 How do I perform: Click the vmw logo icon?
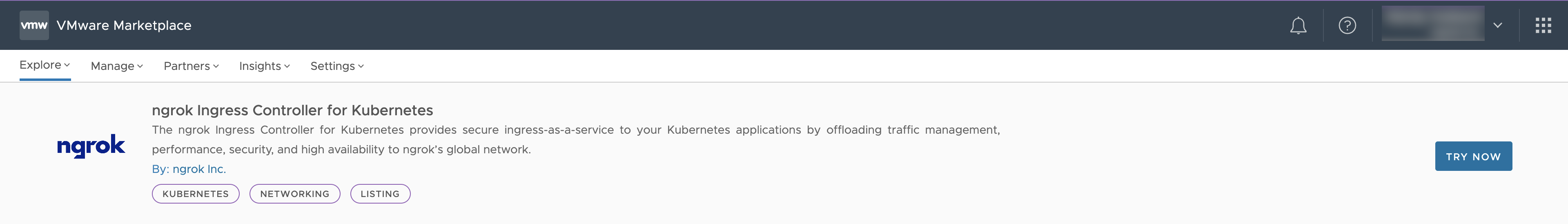click(x=34, y=26)
